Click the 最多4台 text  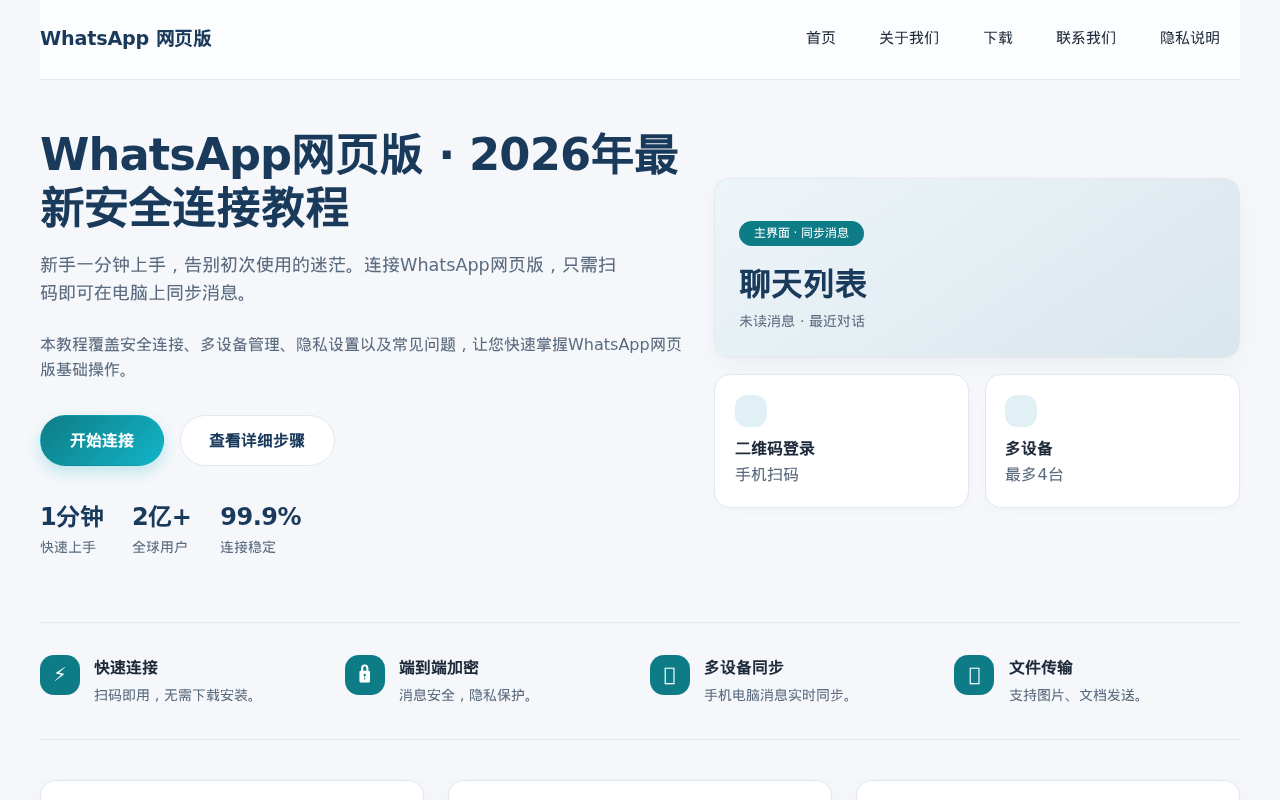click(1034, 475)
